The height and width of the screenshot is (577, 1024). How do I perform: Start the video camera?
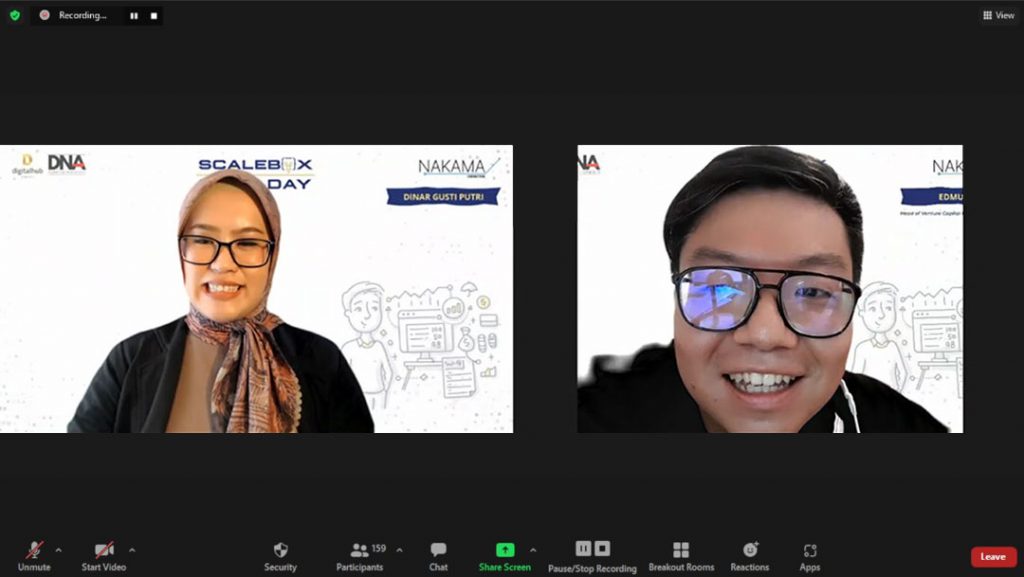click(x=104, y=556)
